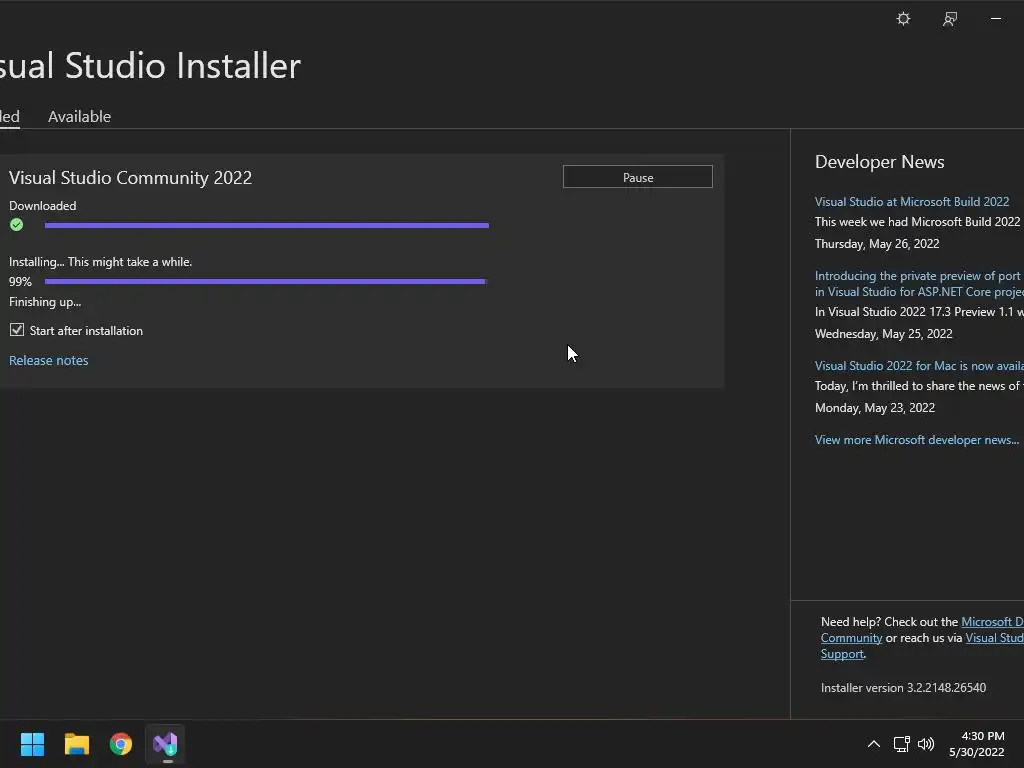Viewport: 1024px width, 768px height.
Task: Switch to the Available tab
Action: [80, 116]
